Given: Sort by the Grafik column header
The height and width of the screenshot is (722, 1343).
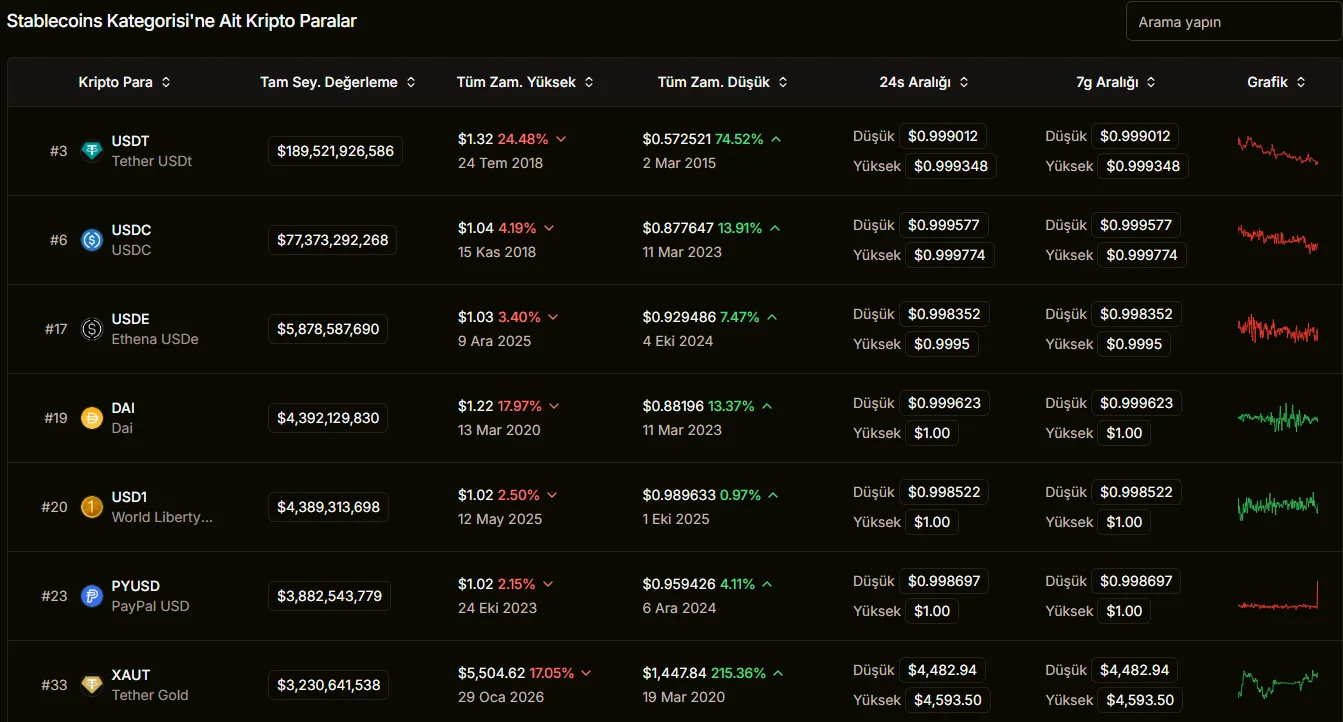Looking at the screenshot, I should tap(1276, 82).
